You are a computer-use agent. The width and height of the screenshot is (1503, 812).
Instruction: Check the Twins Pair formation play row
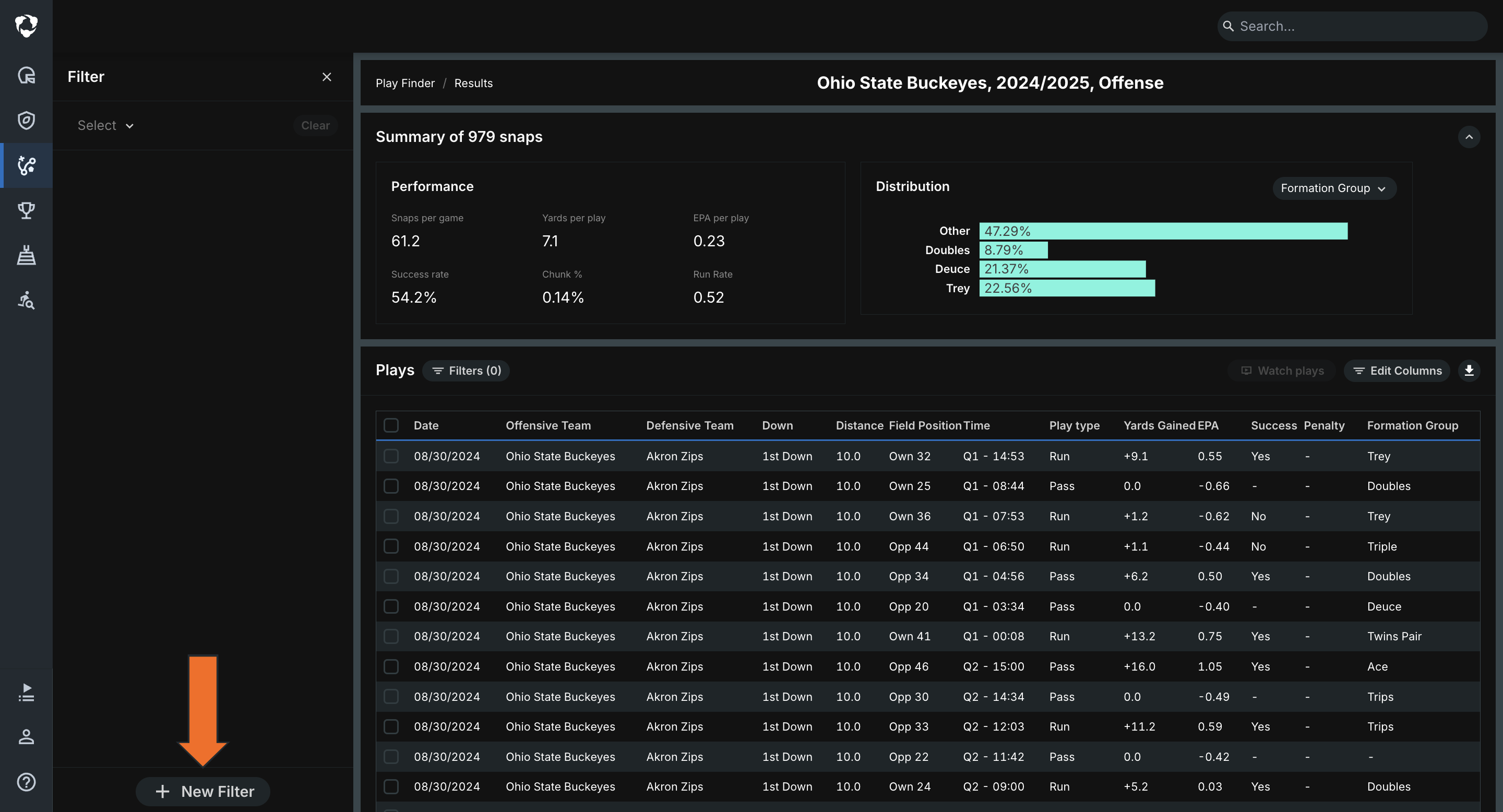pyautogui.click(x=391, y=637)
